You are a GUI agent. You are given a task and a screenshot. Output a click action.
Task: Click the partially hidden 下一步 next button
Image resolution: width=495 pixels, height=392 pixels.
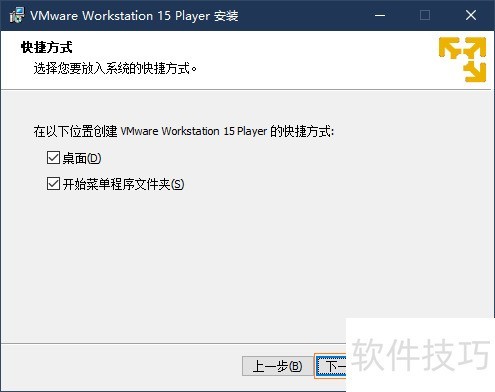331,366
